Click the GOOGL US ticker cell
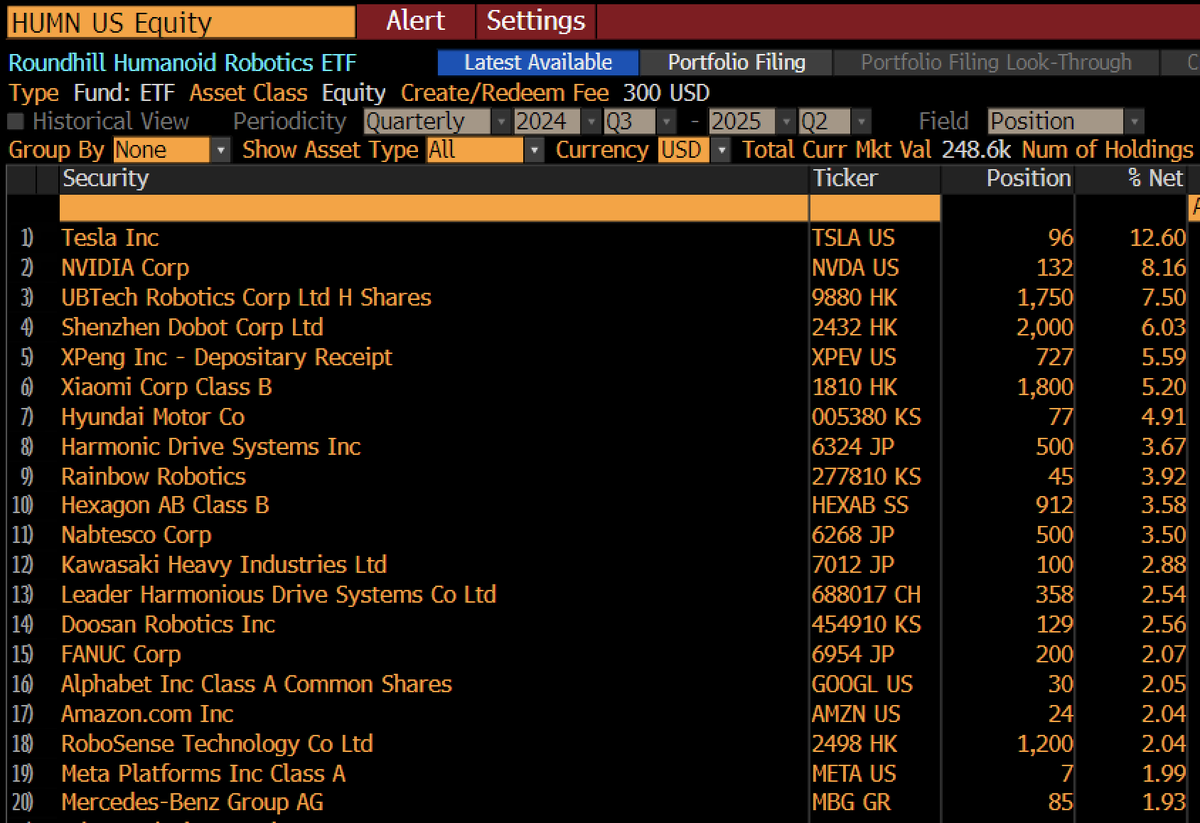1200x823 pixels. pyautogui.click(x=862, y=685)
